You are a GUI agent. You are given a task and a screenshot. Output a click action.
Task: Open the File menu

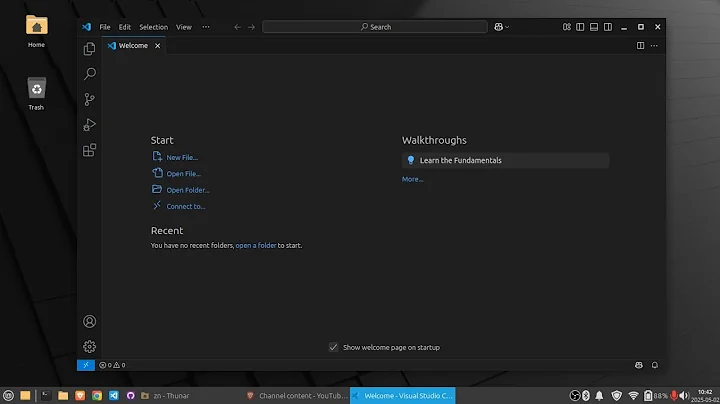[x=105, y=27]
